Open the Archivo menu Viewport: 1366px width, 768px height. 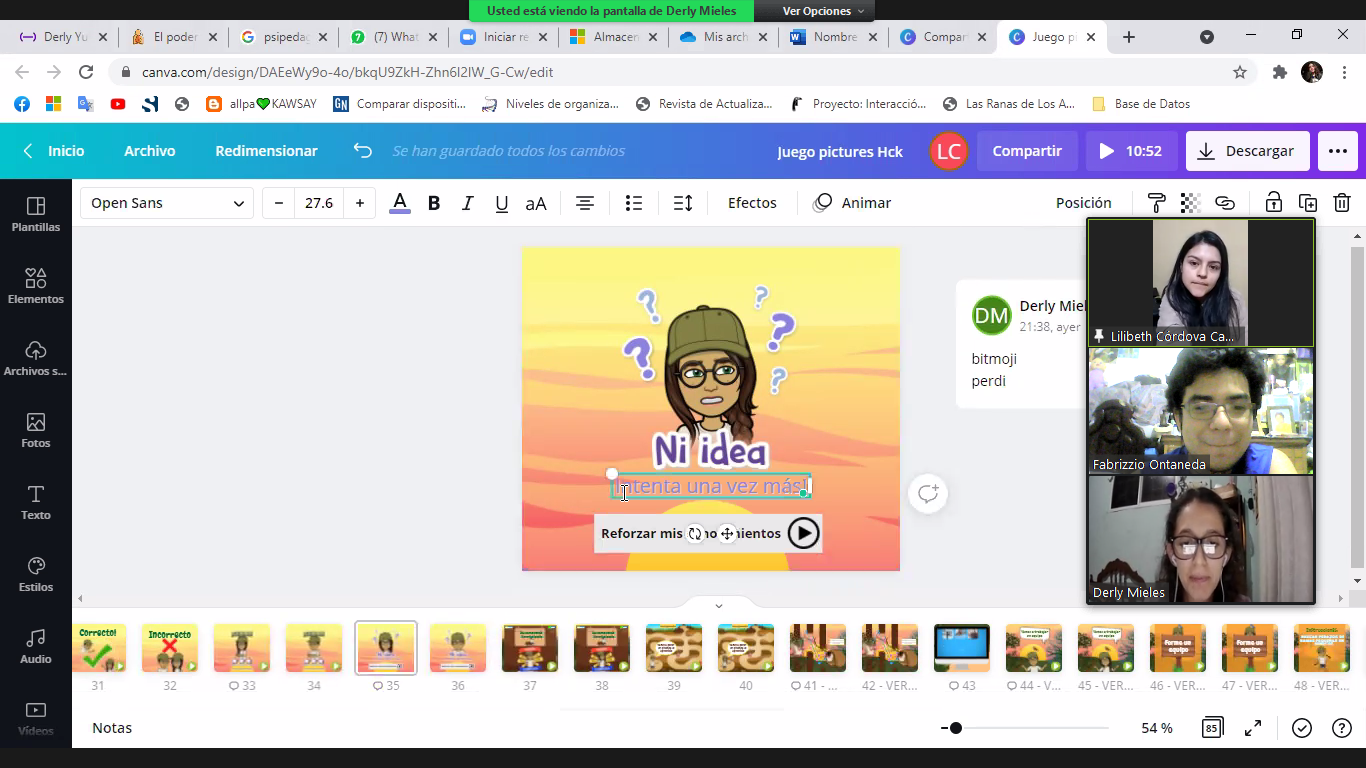150,151
